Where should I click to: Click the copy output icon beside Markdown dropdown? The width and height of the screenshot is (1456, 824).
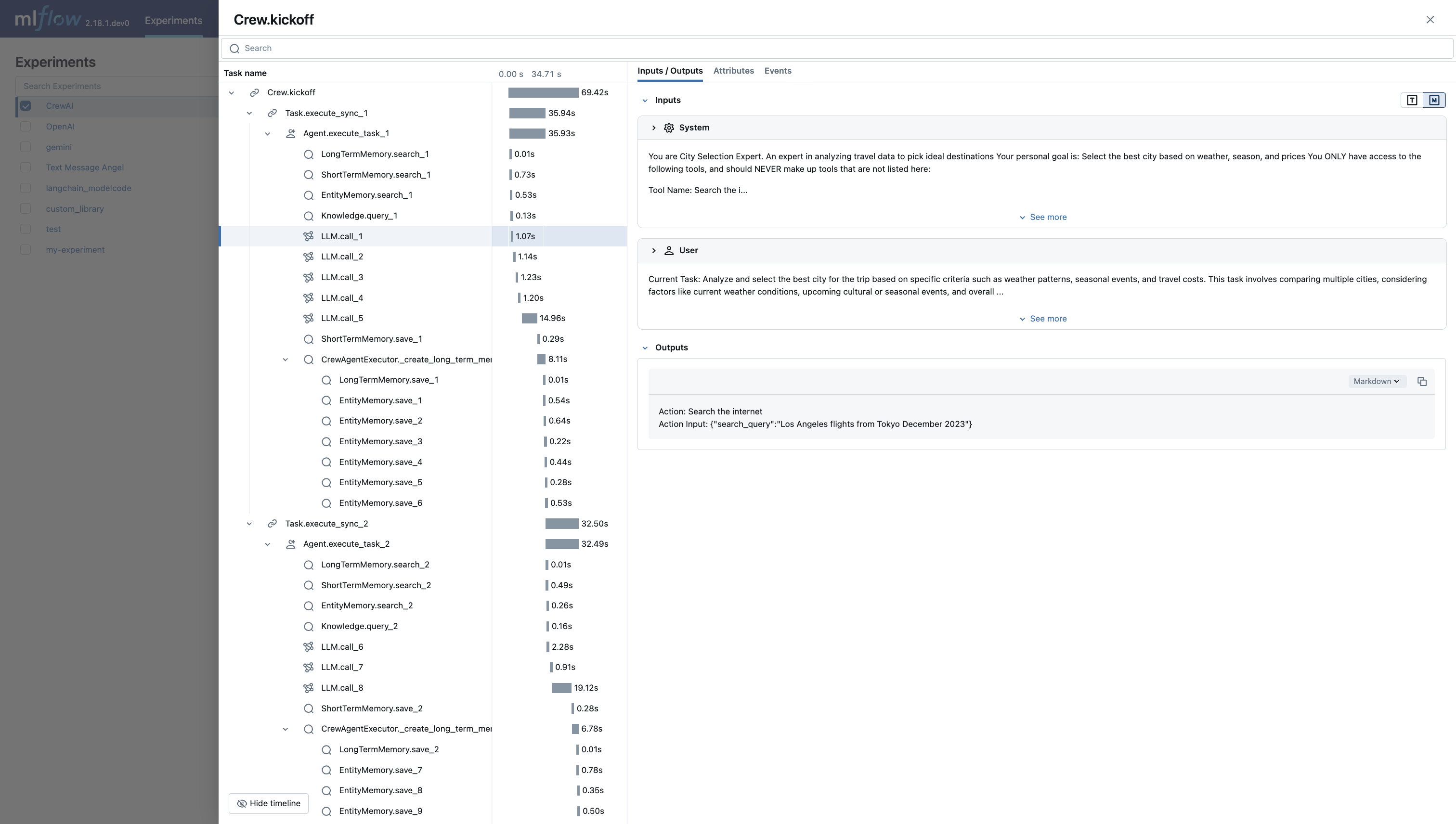point(1422,381)
